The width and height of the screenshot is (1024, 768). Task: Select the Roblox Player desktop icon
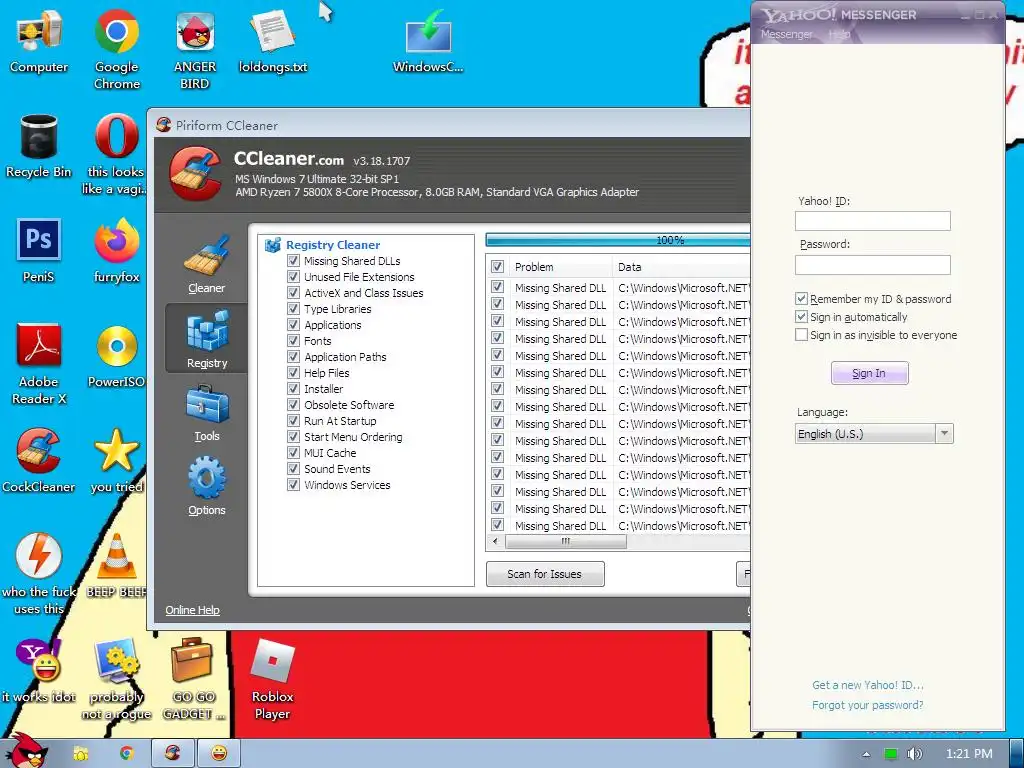tap(273, 679)
